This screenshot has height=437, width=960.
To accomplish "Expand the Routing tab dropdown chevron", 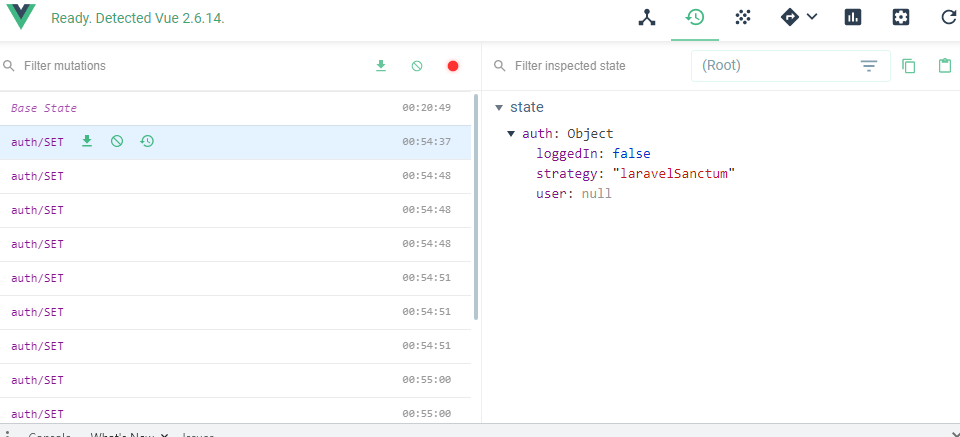I will point(812,17).
